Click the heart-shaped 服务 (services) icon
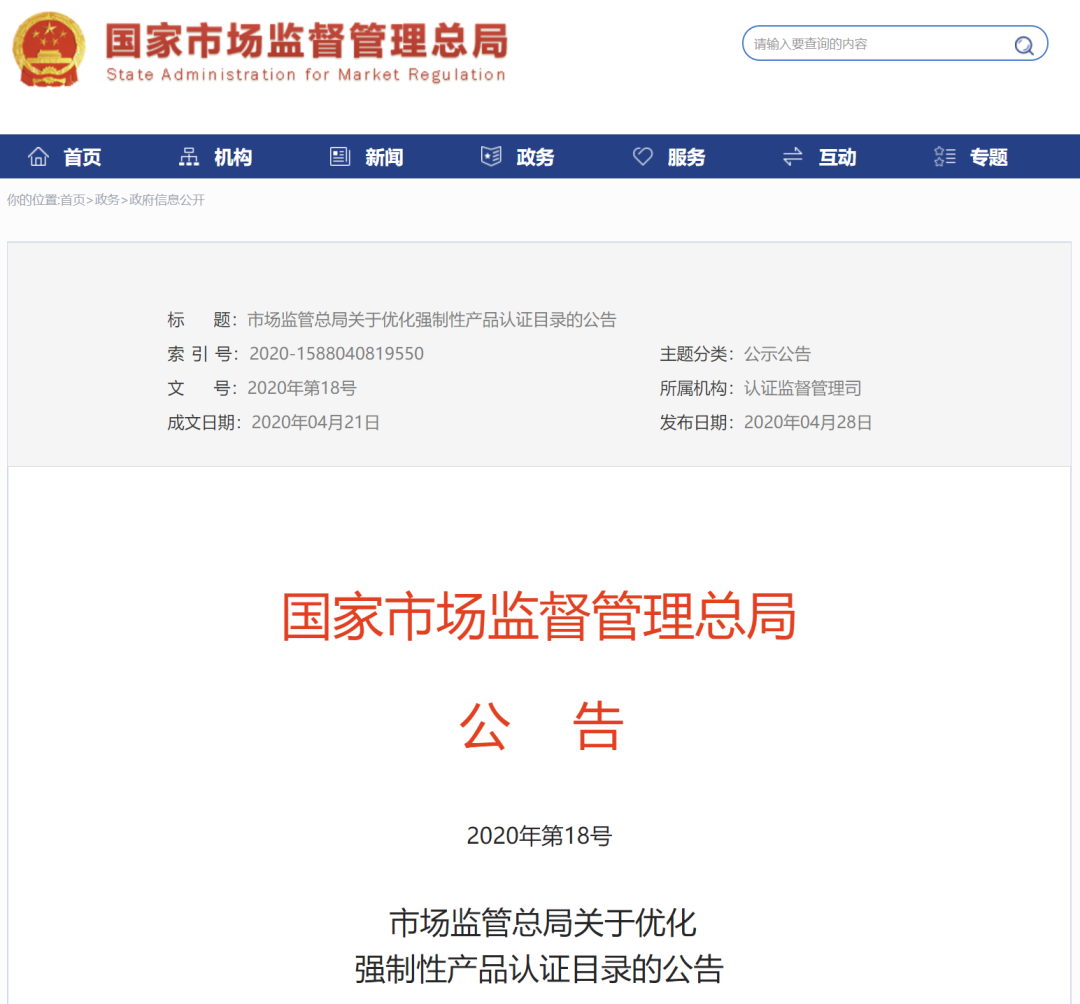 click(642, 156)
